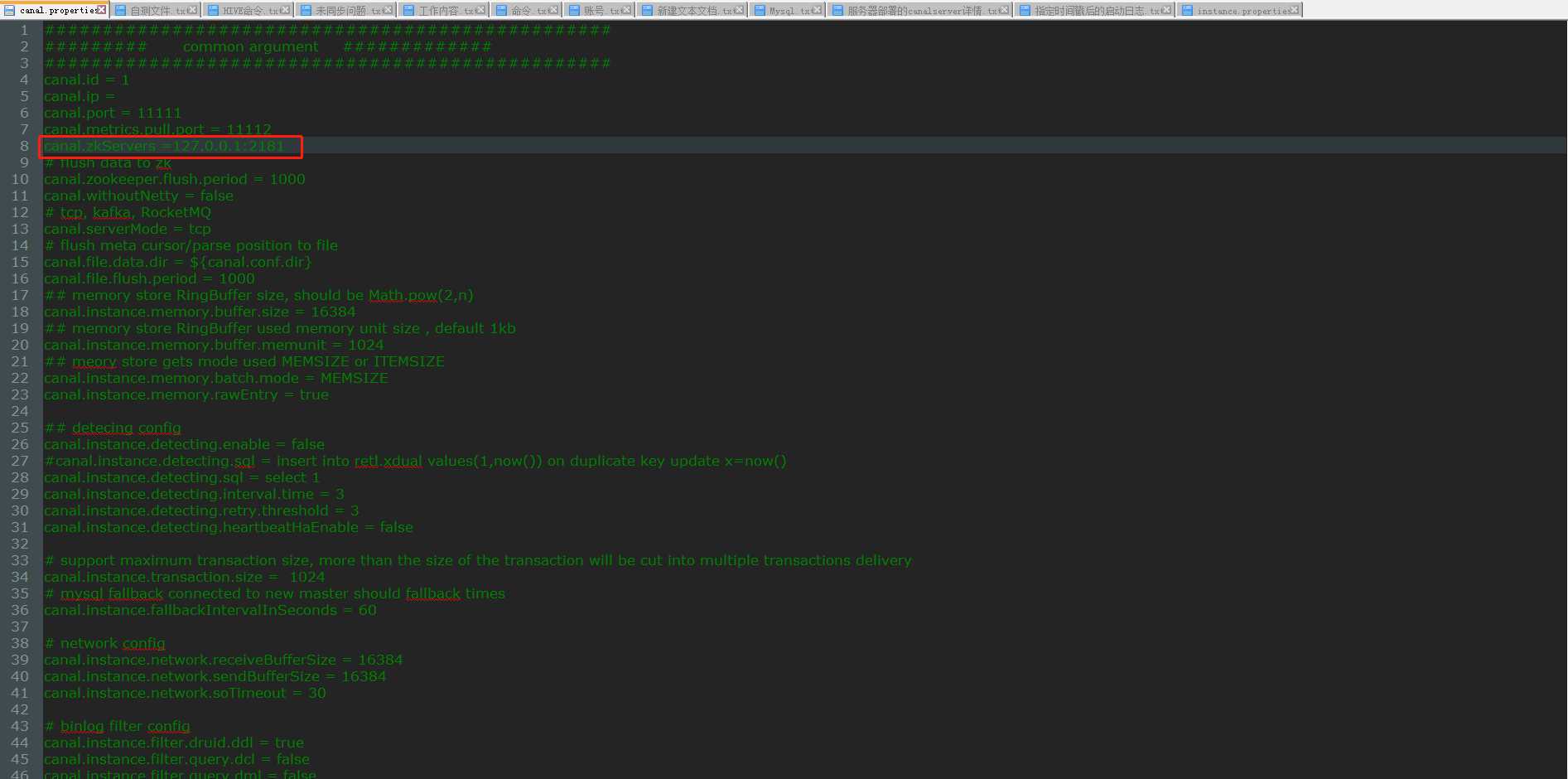
Task: Close the 服务器部署的canalserver详情.txt tab
Action: point(1004,10)
